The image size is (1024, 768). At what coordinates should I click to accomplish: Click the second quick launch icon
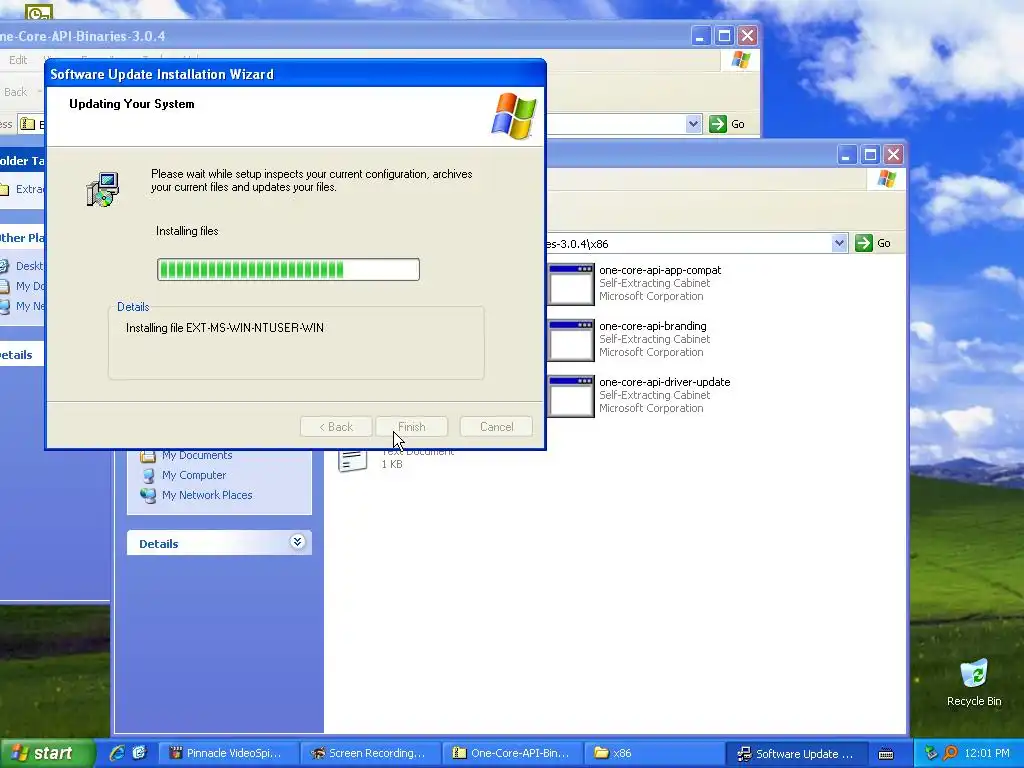[139, 753]
